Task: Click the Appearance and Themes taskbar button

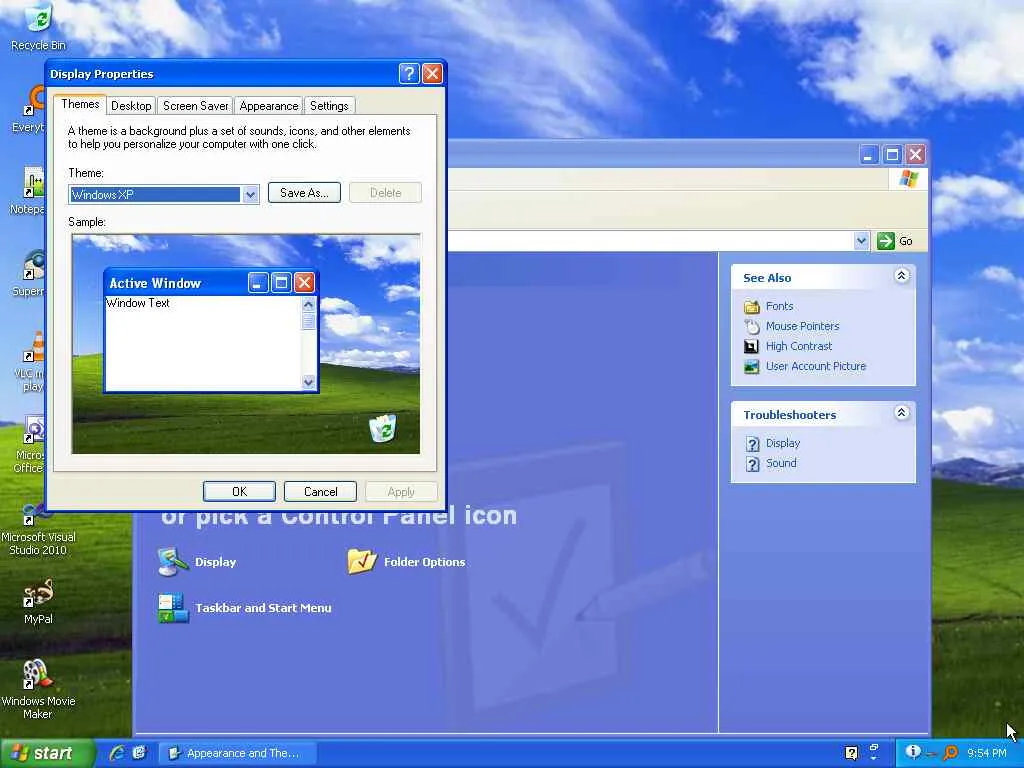Action: [238, 753]
